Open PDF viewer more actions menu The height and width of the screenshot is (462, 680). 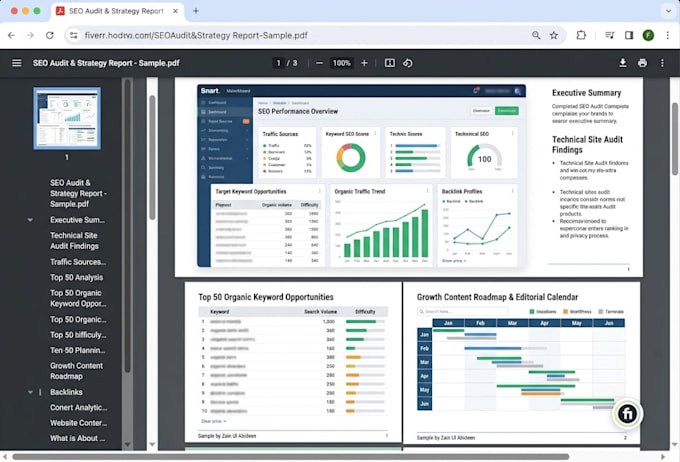coord(662,63)
